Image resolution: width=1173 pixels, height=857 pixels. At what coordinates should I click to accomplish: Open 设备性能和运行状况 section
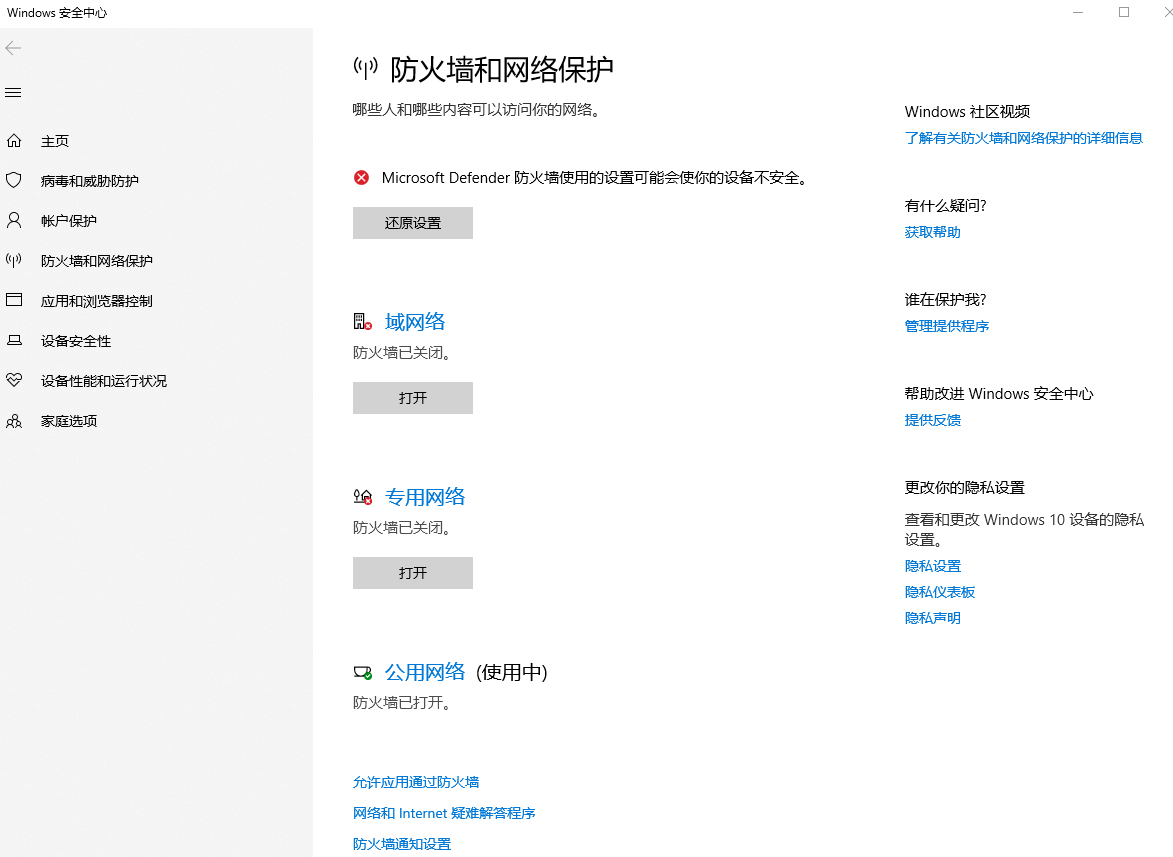[104, 381]
